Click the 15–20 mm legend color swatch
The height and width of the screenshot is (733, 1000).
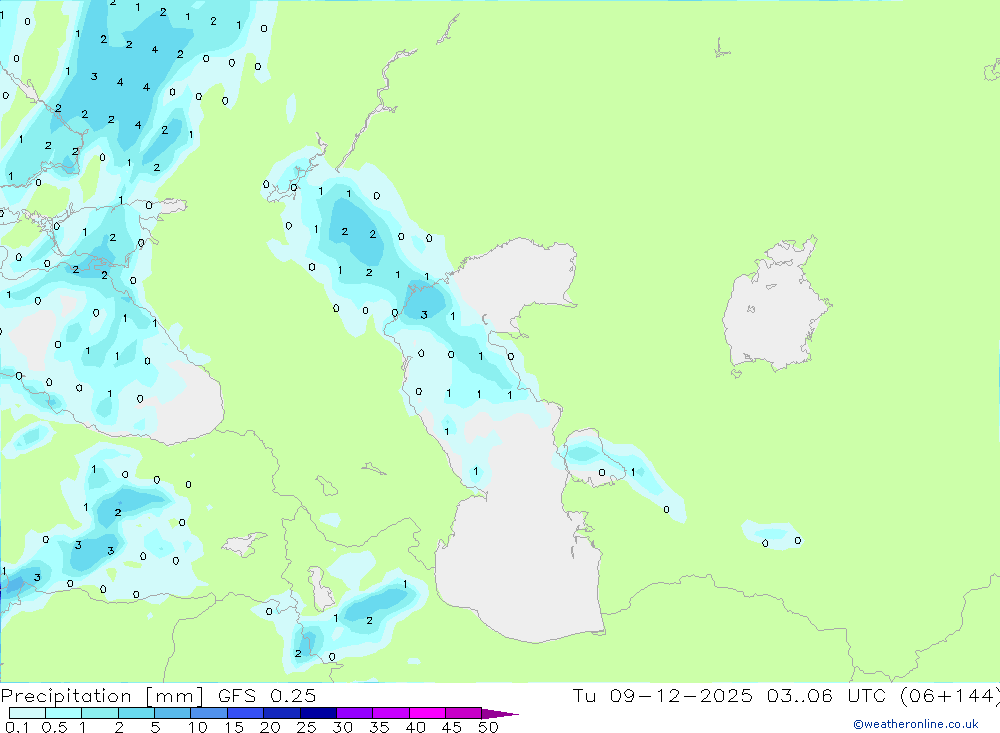click(x=246, y=713)
